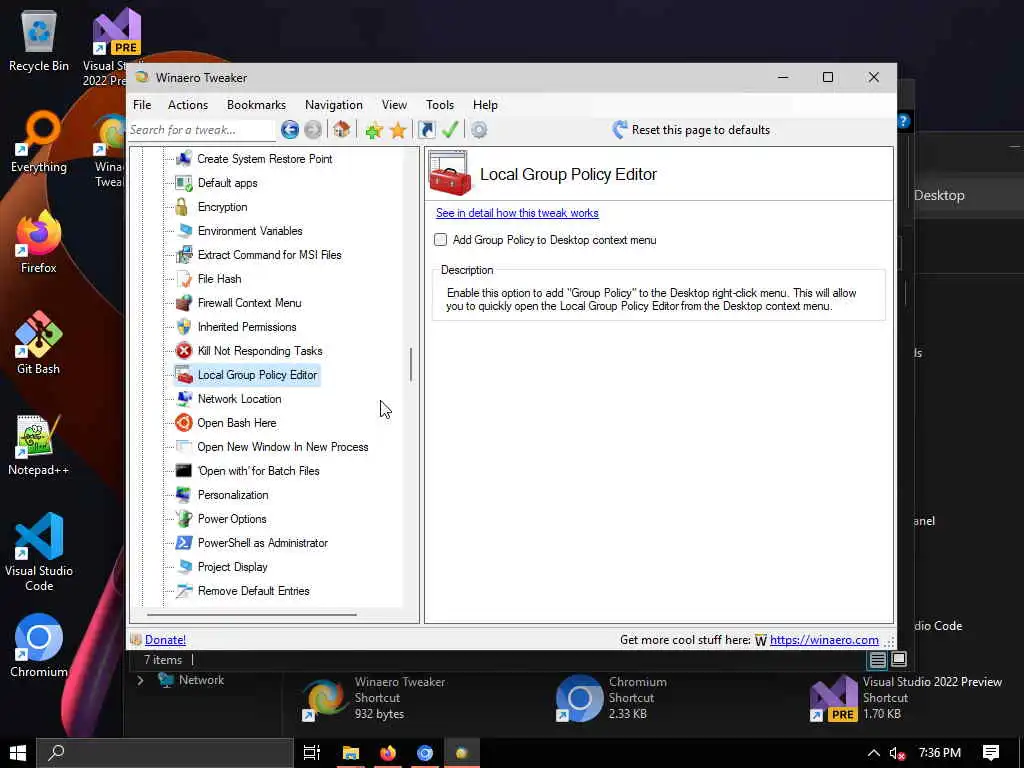Click the grey Forward navigation arrow

point(313,130)
